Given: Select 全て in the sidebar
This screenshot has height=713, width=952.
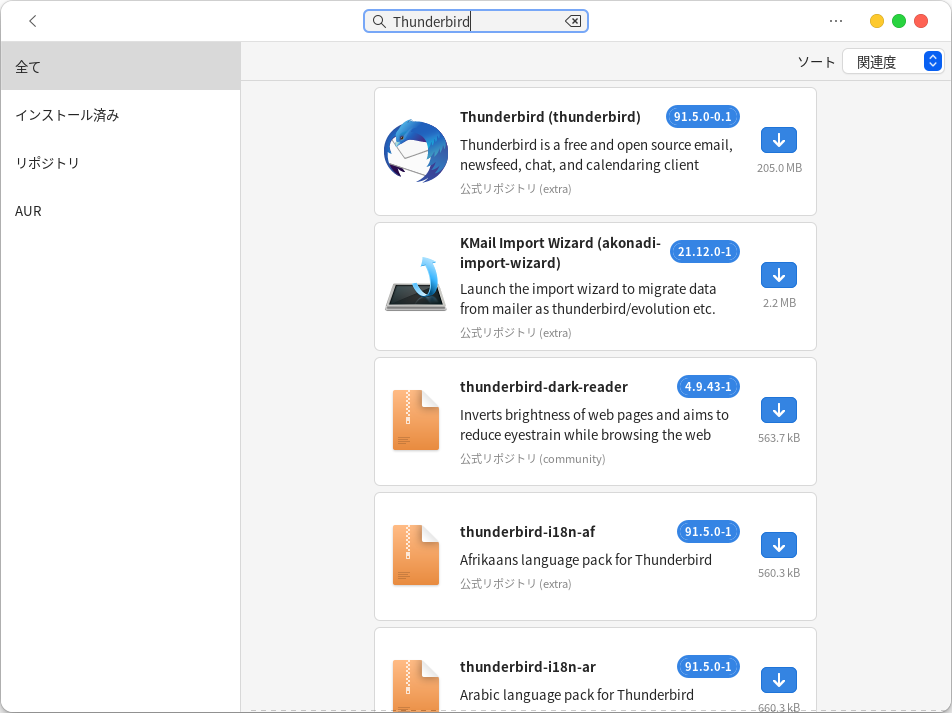Looking at the screenshot, I should pos(120,67).
